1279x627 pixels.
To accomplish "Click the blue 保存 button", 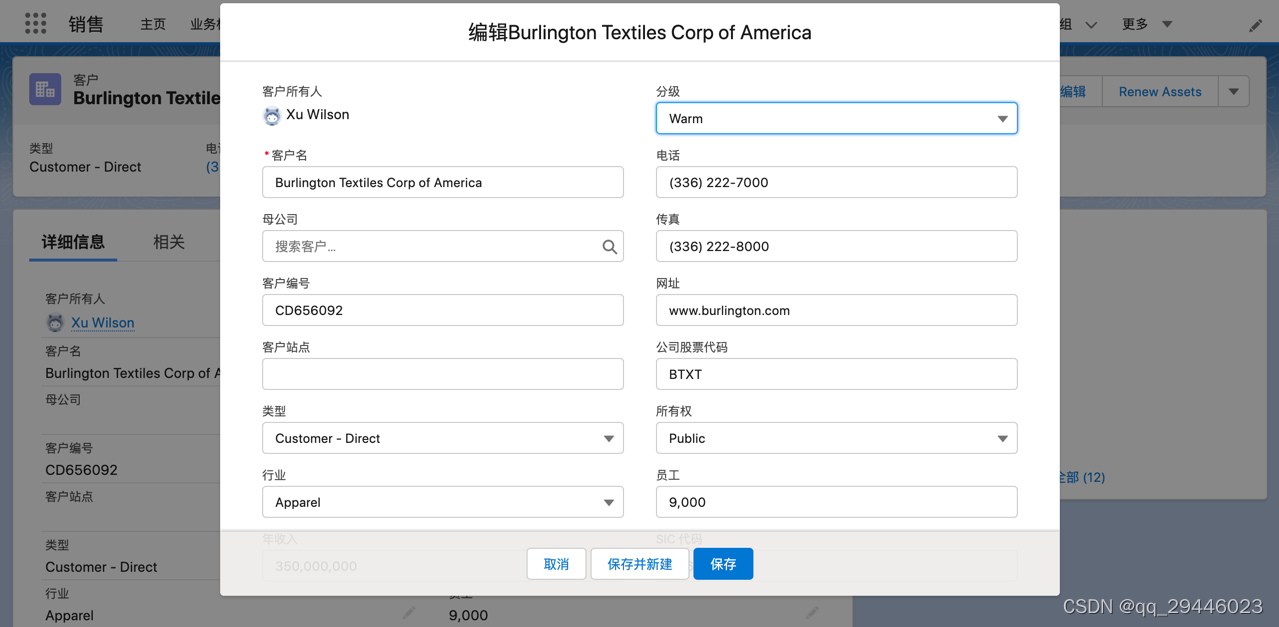I will point(723,564).
